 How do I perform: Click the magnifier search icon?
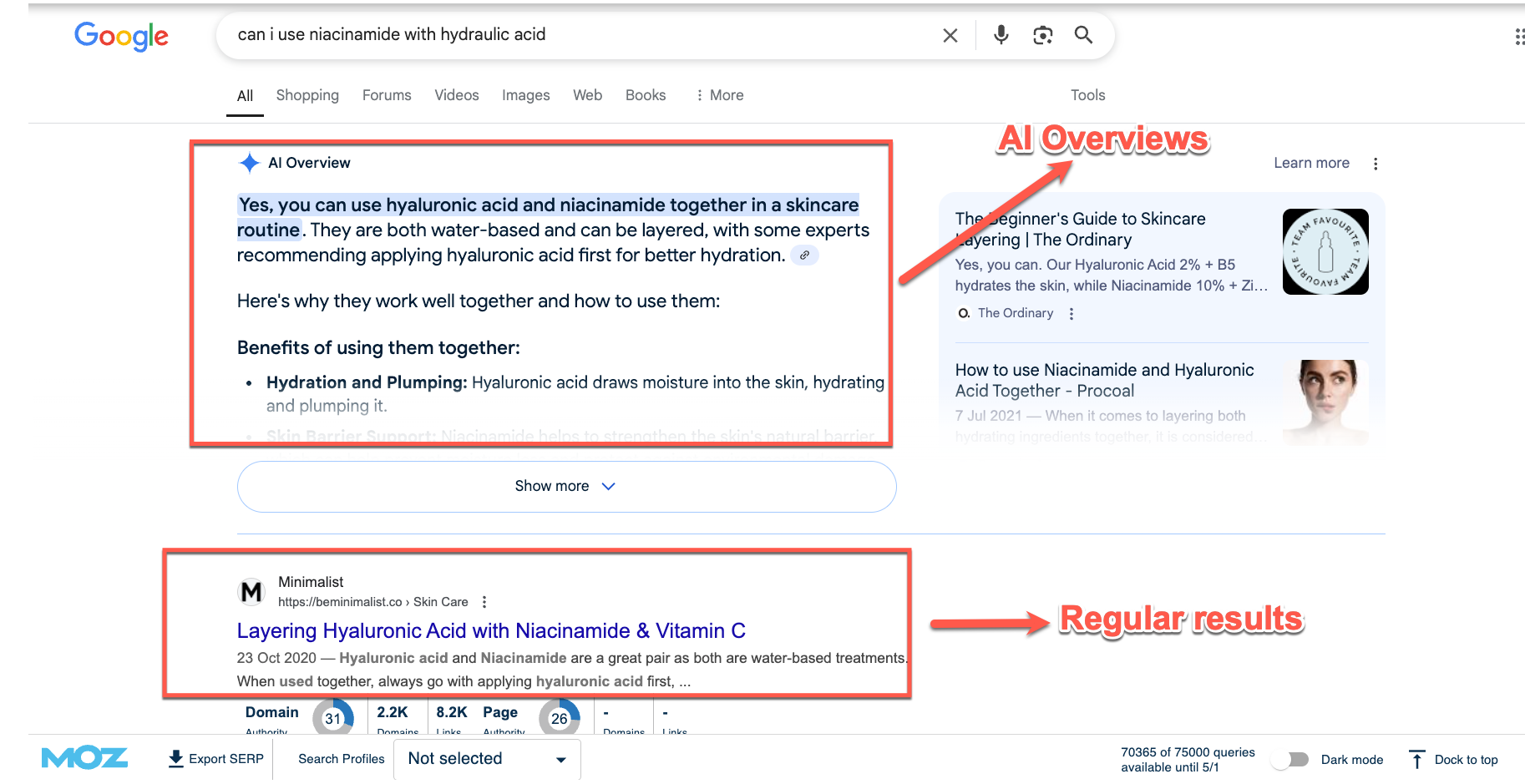[1083, 34]
